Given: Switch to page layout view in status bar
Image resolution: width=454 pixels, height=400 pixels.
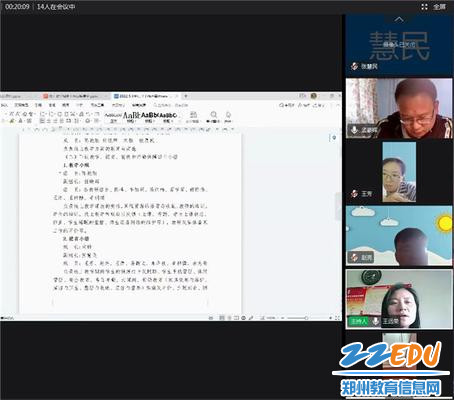Looking at the screenshot, I should tap(221, 318).
